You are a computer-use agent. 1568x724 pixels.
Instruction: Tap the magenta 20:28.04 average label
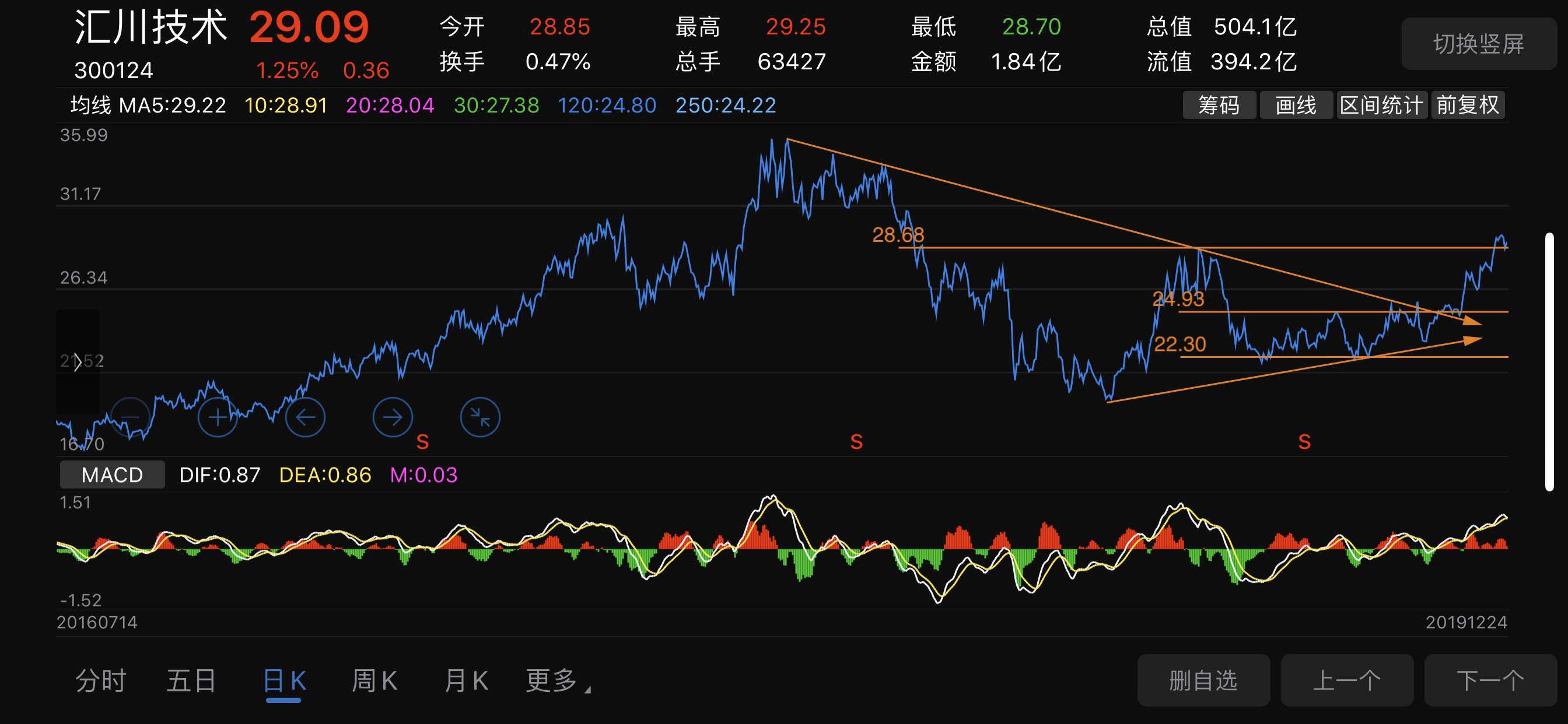390,106
